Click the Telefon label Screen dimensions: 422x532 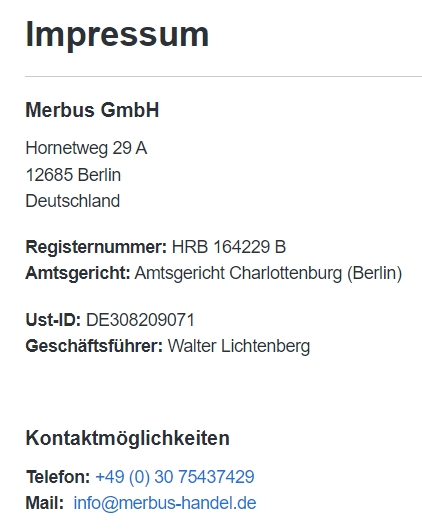click(58, 477)
